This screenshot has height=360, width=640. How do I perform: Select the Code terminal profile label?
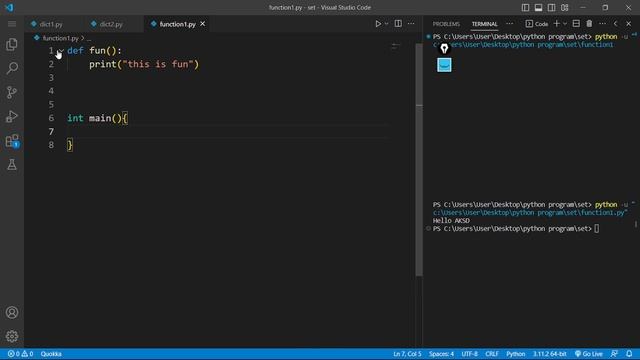537,24
